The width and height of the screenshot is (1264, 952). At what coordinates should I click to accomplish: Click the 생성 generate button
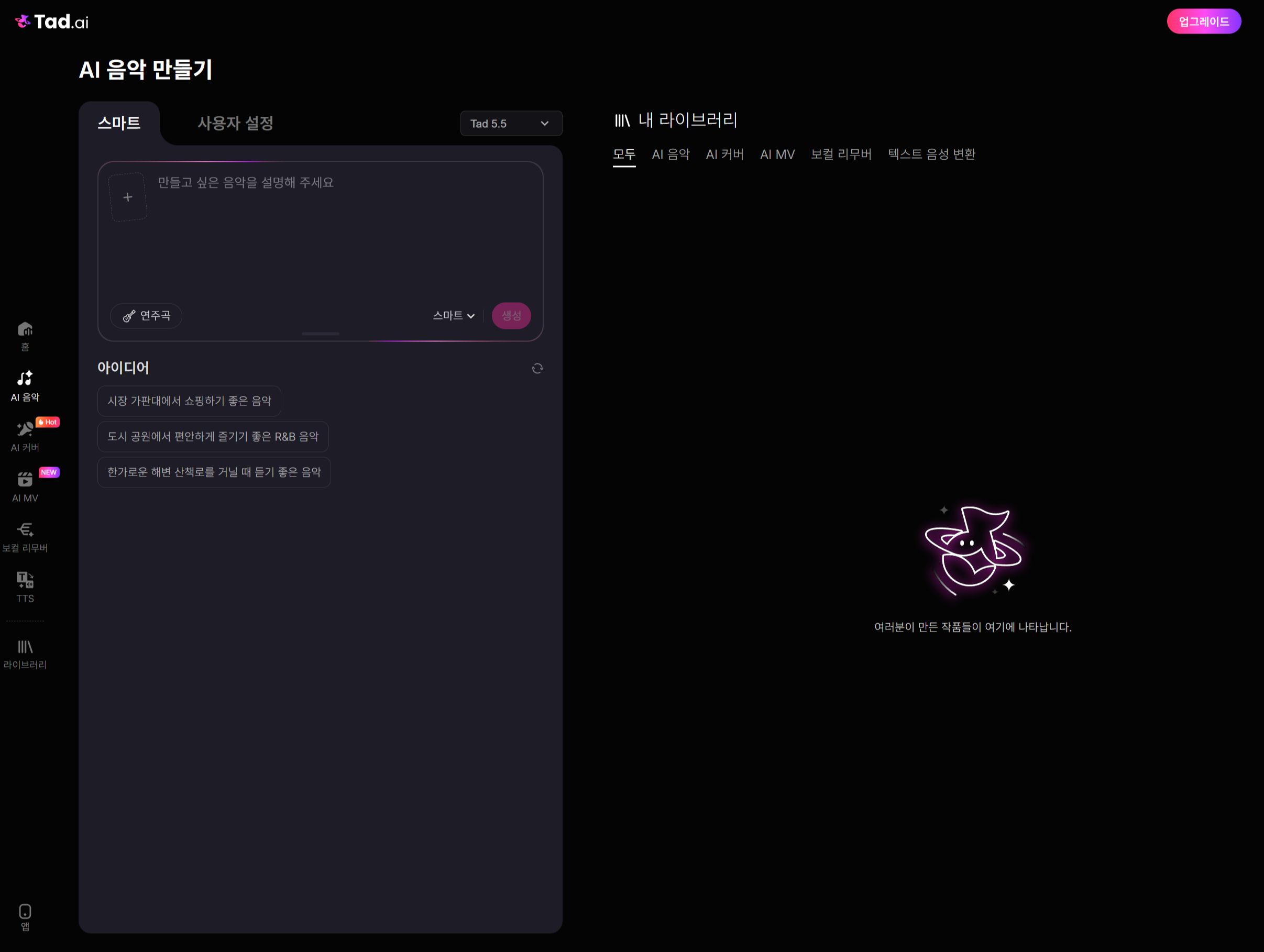point(511,316)
